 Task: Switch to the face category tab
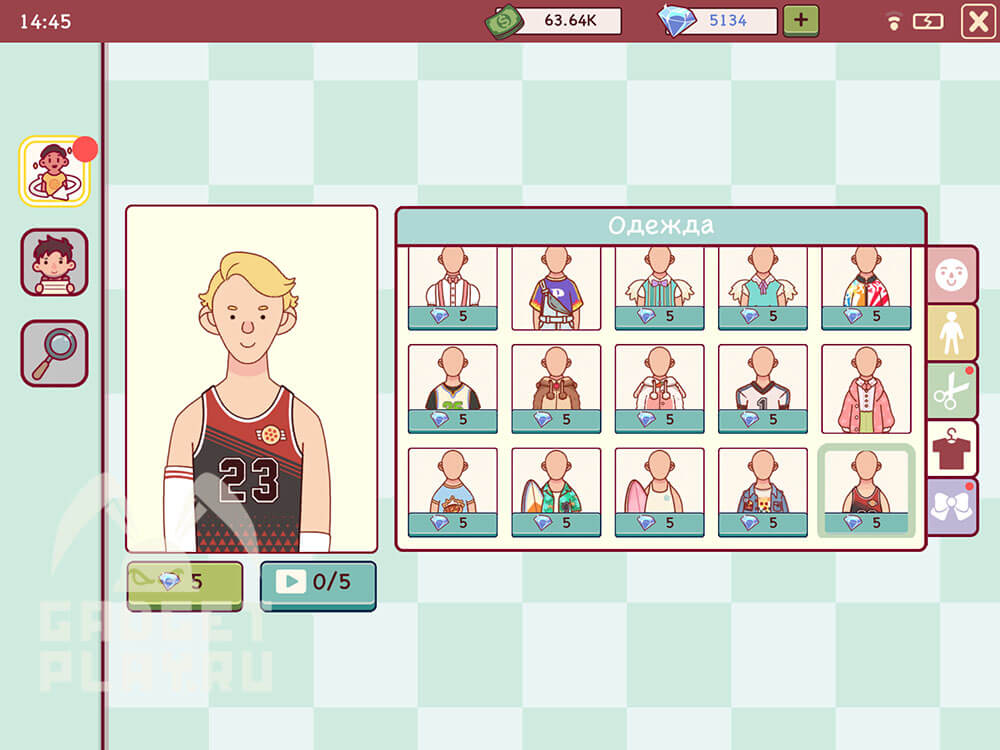point(951,275)
